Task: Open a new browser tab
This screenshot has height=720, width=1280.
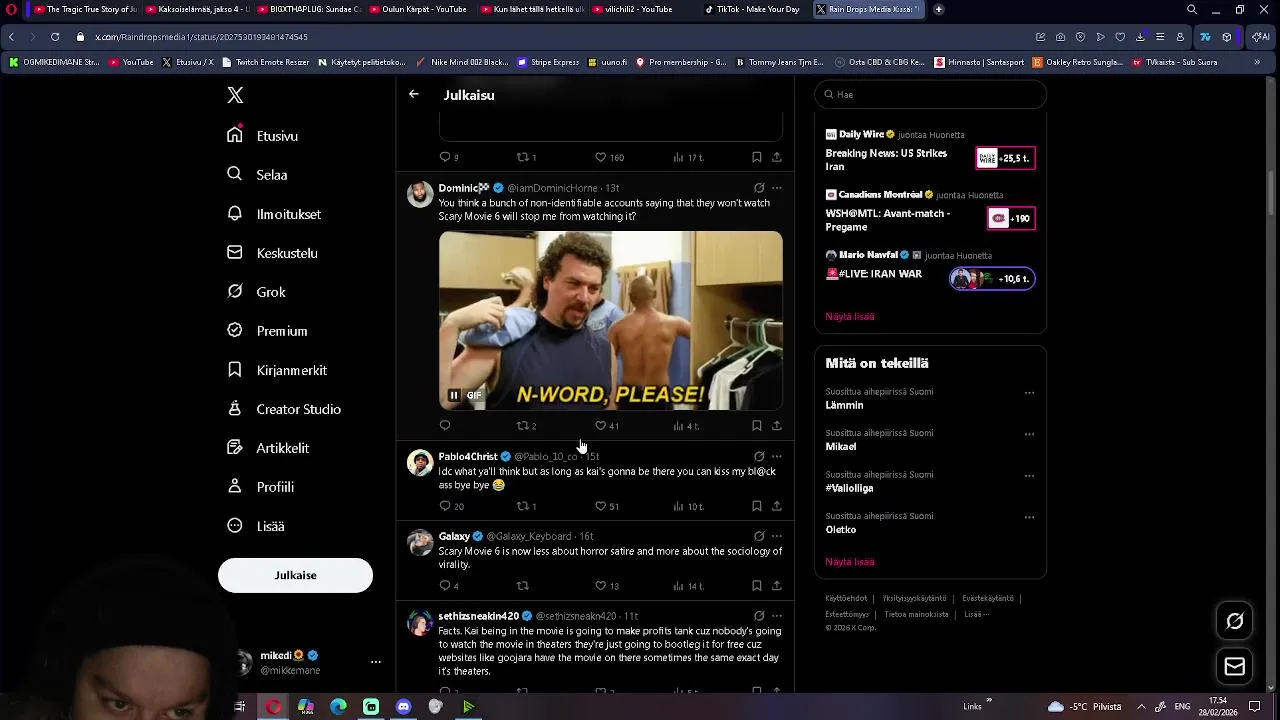Action: point(938,9)
